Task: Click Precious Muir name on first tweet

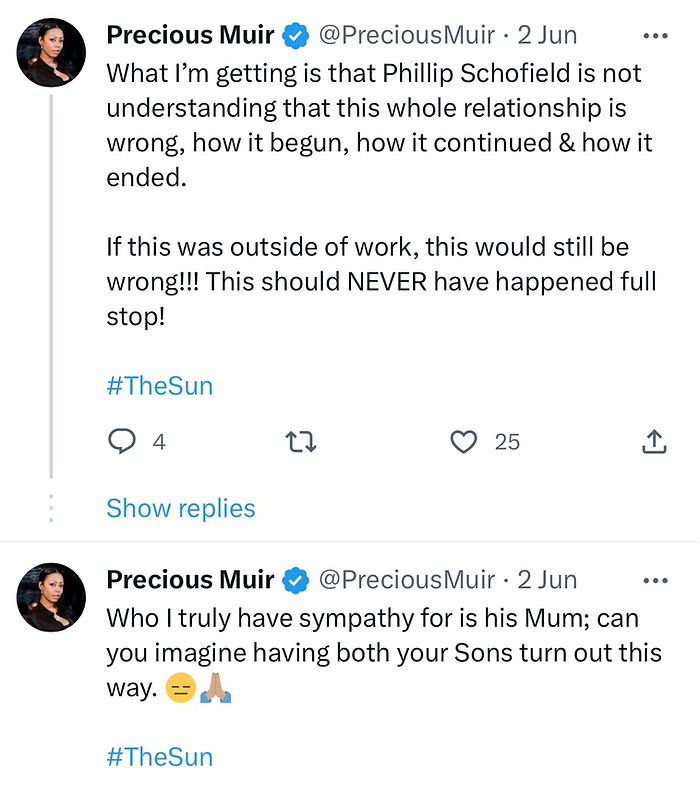Action: (190, 36)
